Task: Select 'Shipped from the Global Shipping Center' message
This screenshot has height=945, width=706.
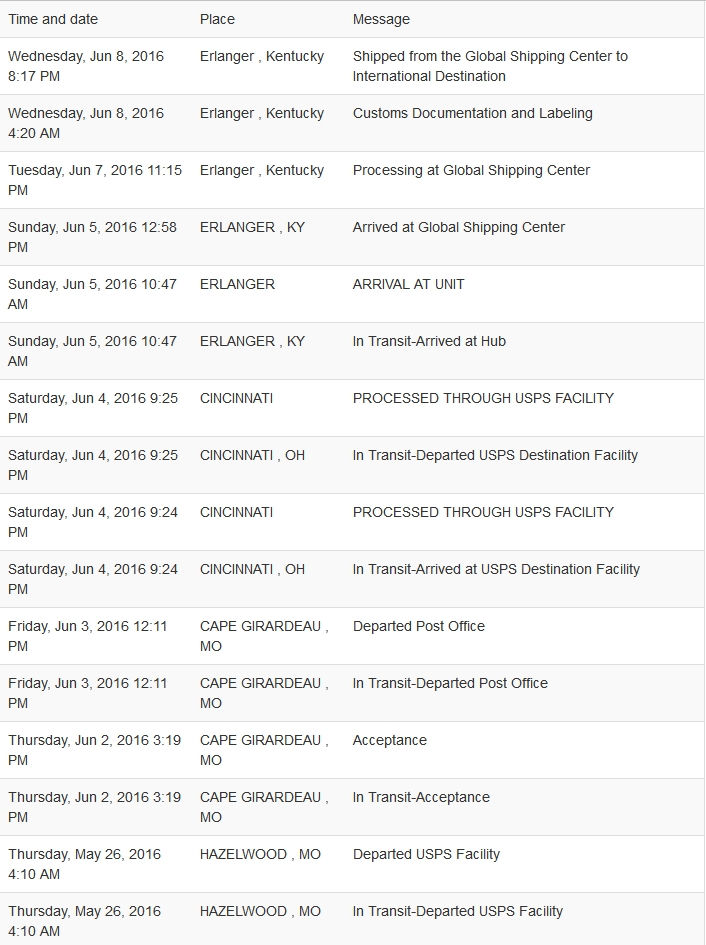Action: pyautogui.click(x=490, y=66)
